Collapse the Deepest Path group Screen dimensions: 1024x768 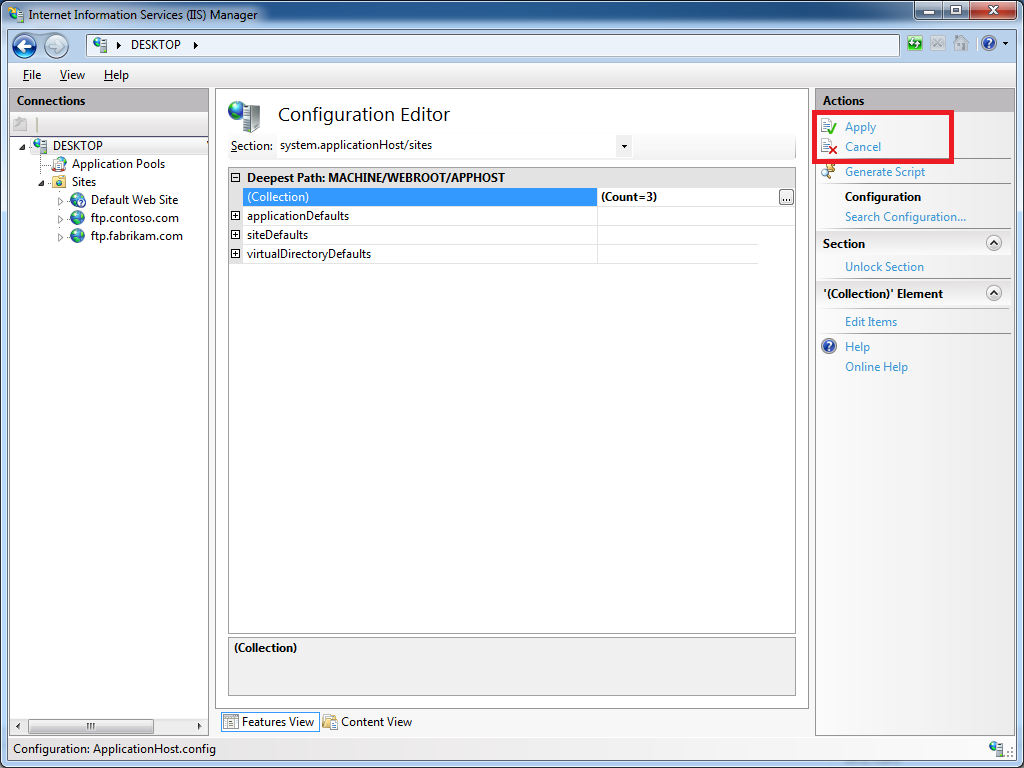point(236,178)
